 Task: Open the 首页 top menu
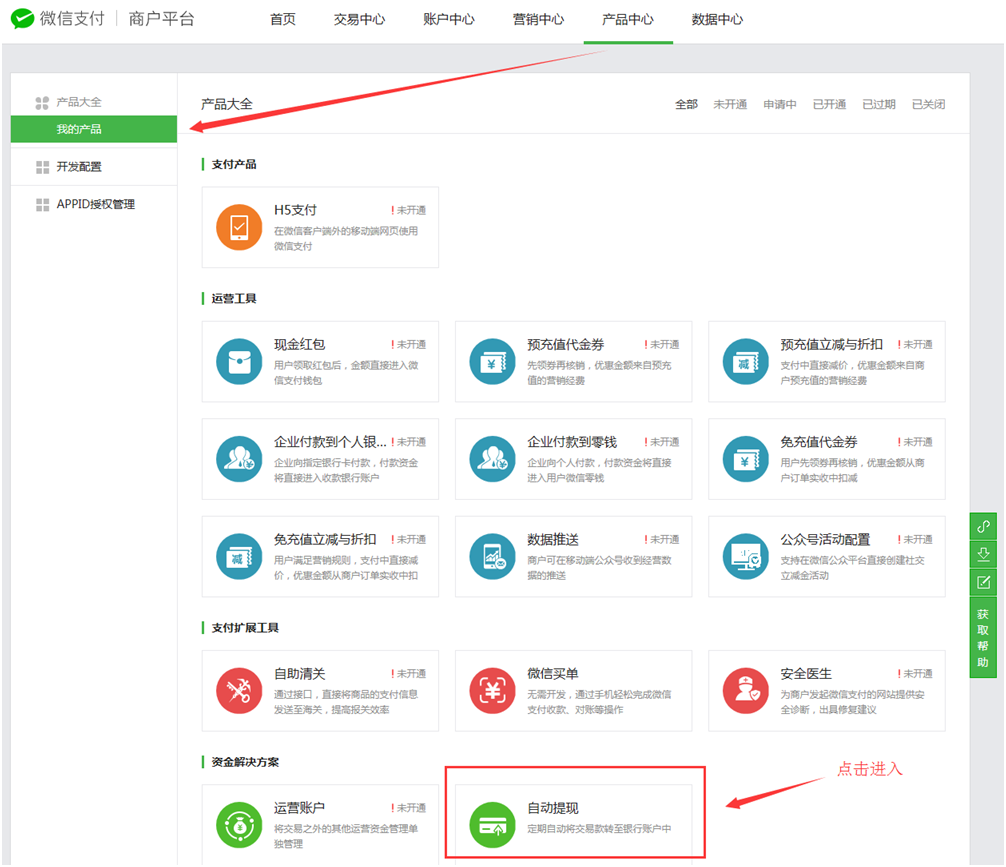point(282,19)
